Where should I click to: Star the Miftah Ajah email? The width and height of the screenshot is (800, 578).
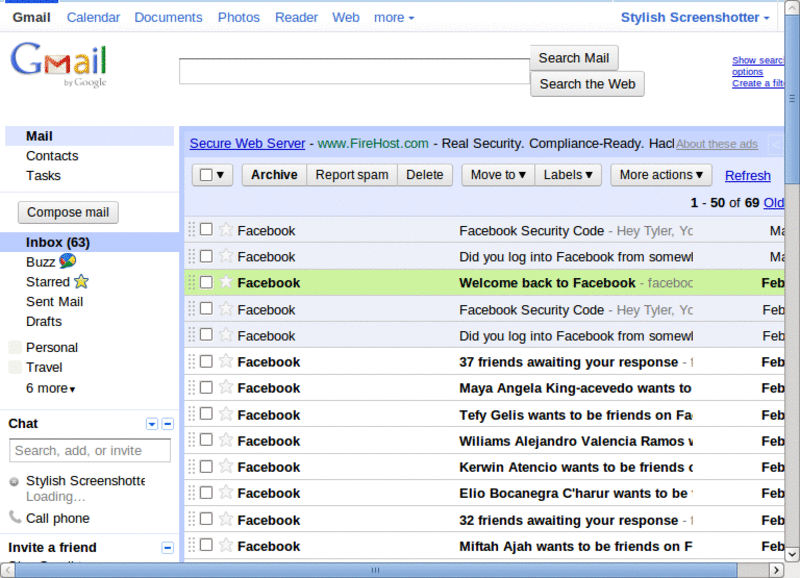226,545
